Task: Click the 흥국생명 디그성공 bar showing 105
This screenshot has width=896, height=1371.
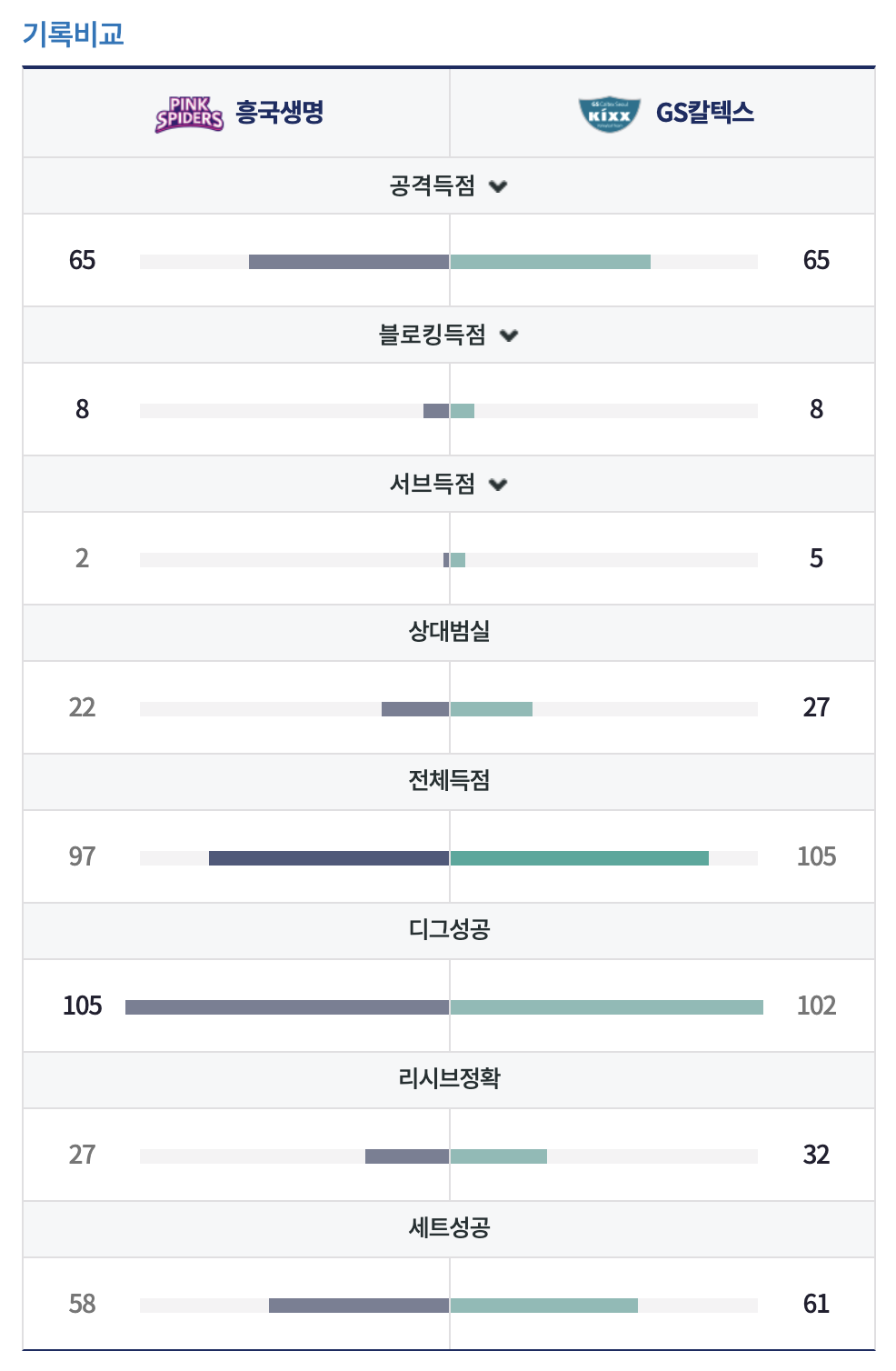Action: coord(287,1007)
